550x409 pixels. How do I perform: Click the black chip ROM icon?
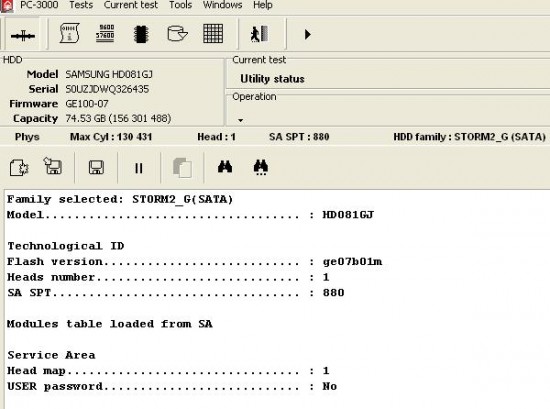[141, 34]
